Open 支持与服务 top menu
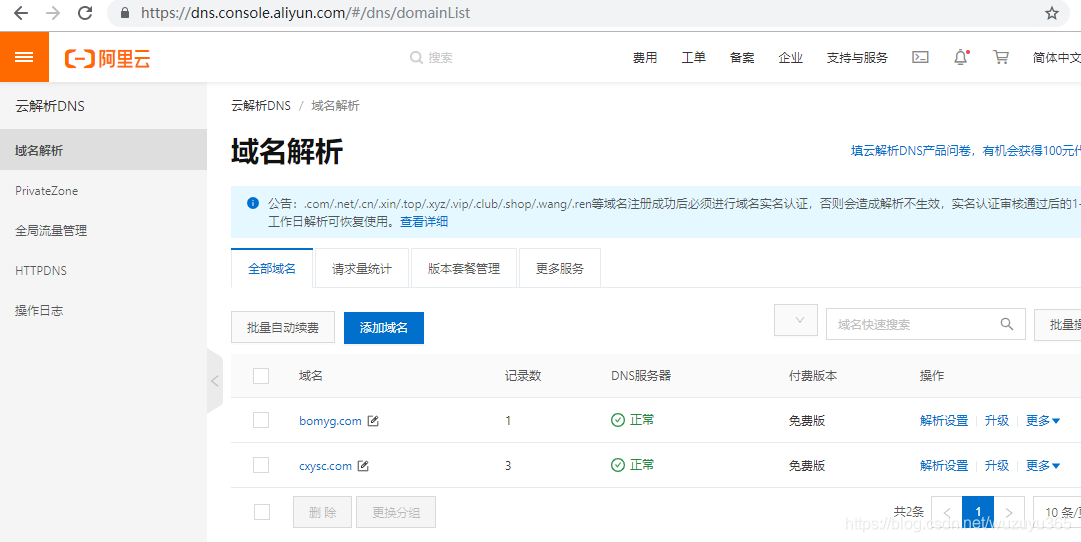This screenshot has height=542, width=1081. point(857,58)
